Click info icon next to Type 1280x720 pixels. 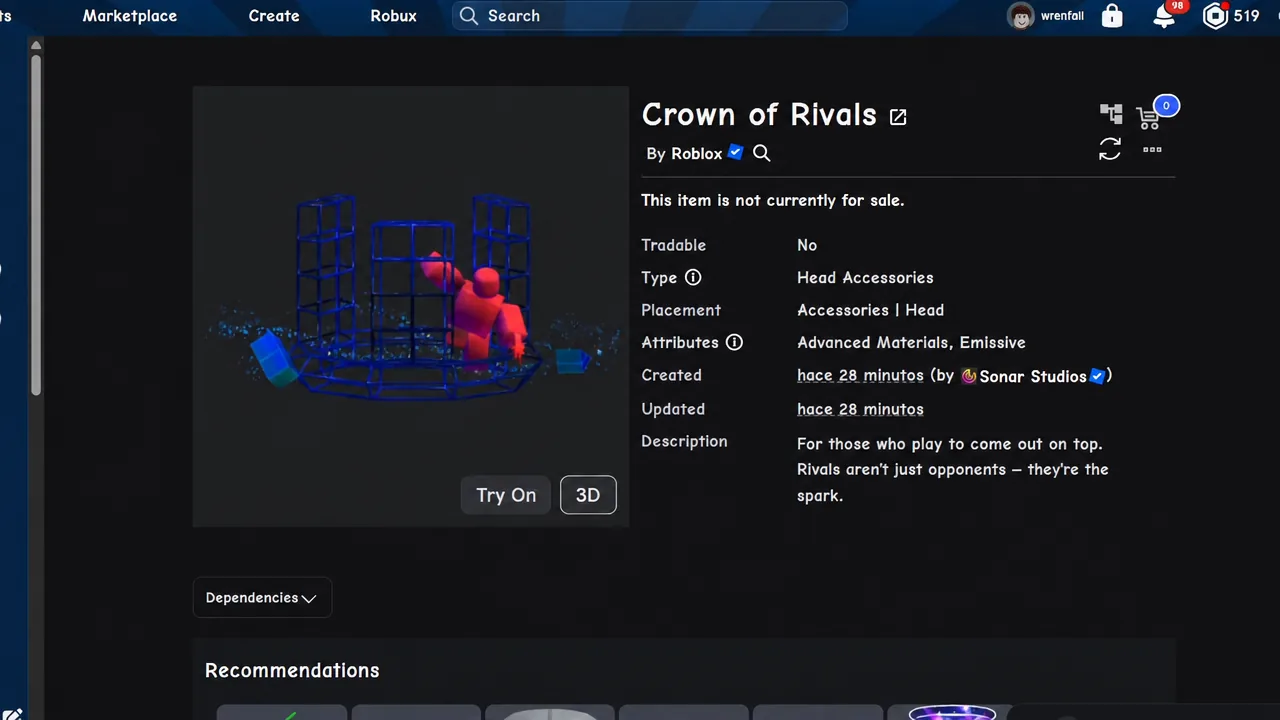click(693, 278)
